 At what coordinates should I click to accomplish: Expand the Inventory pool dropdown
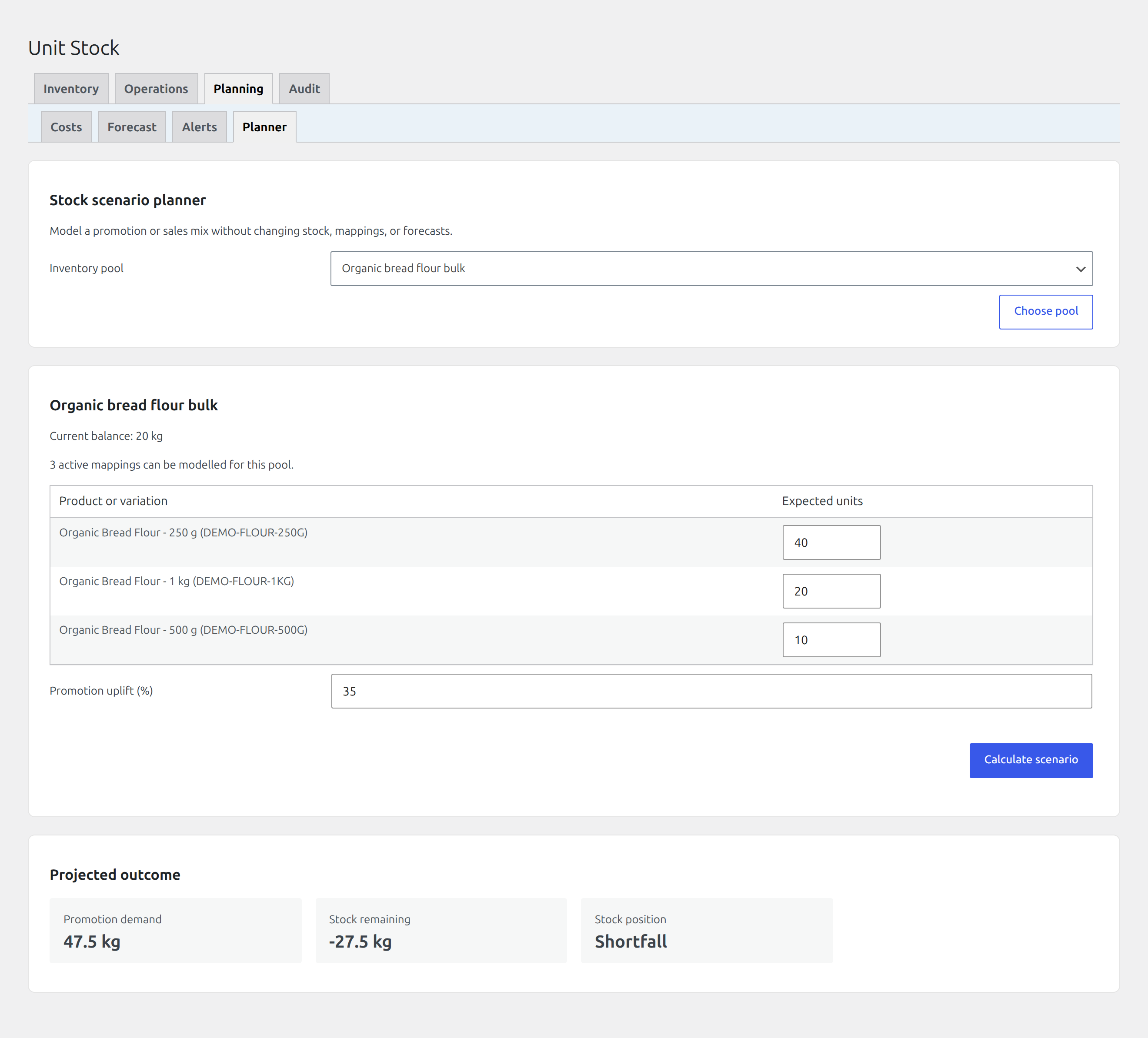click(x=711, y=269)
